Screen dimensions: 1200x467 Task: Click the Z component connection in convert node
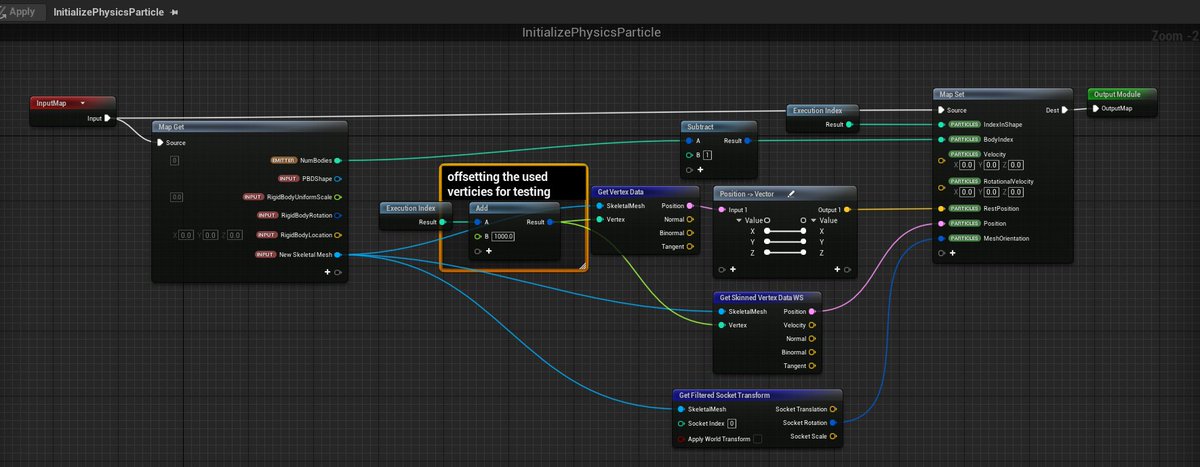click(x=786, y=253)
